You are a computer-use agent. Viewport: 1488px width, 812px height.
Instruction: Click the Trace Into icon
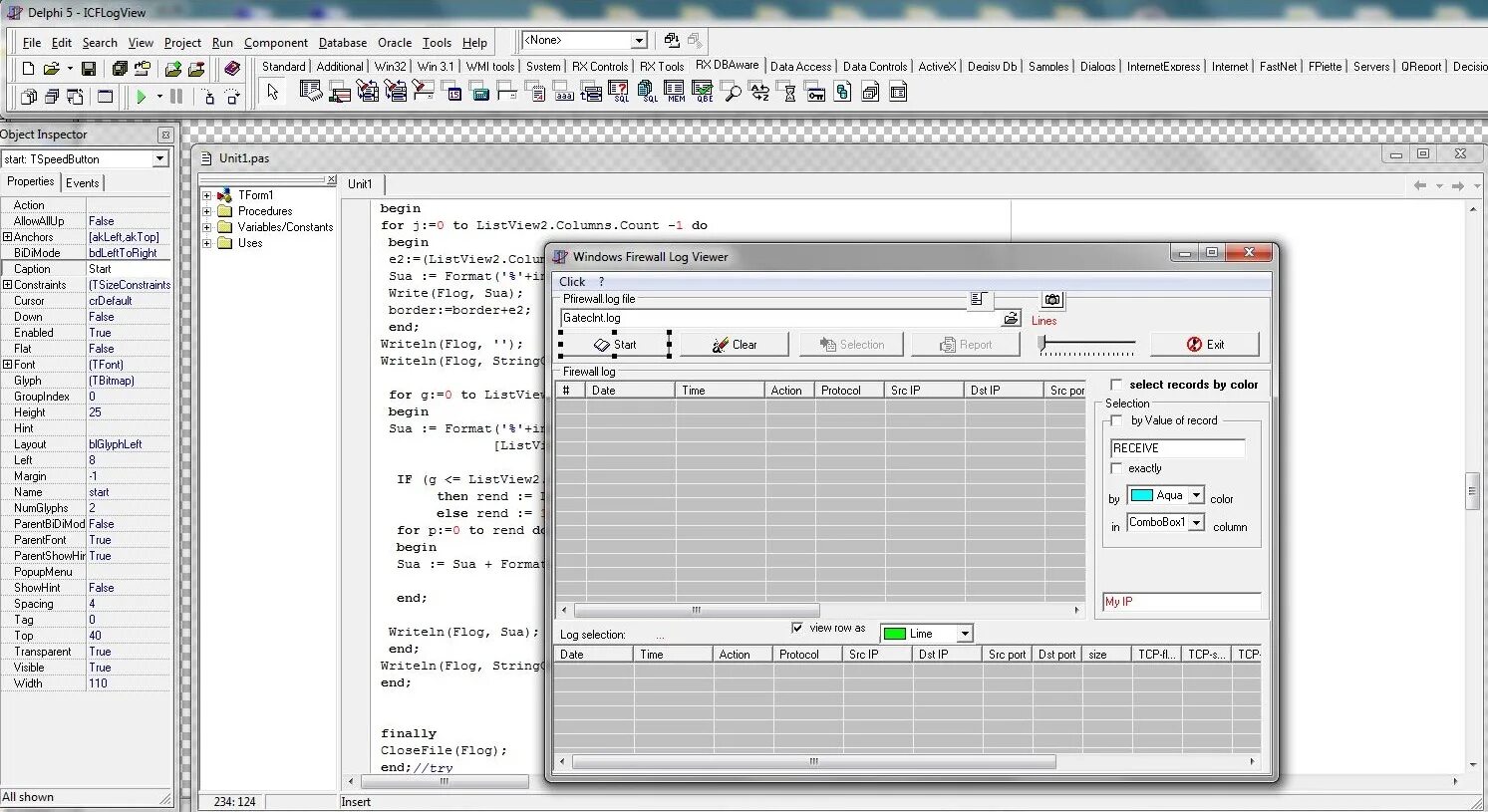[209, 97]
